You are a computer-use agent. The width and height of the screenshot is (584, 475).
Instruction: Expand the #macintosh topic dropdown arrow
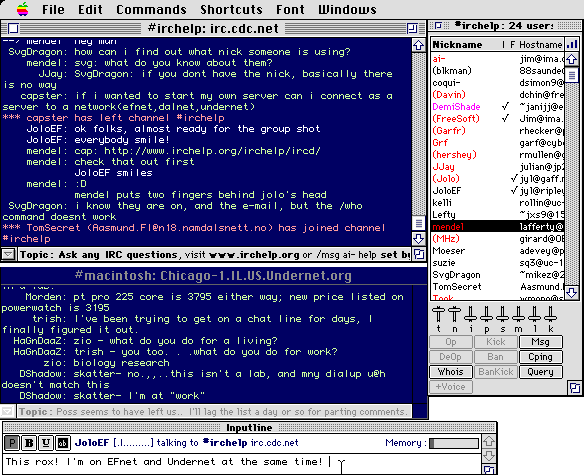[x=8, y=411]
